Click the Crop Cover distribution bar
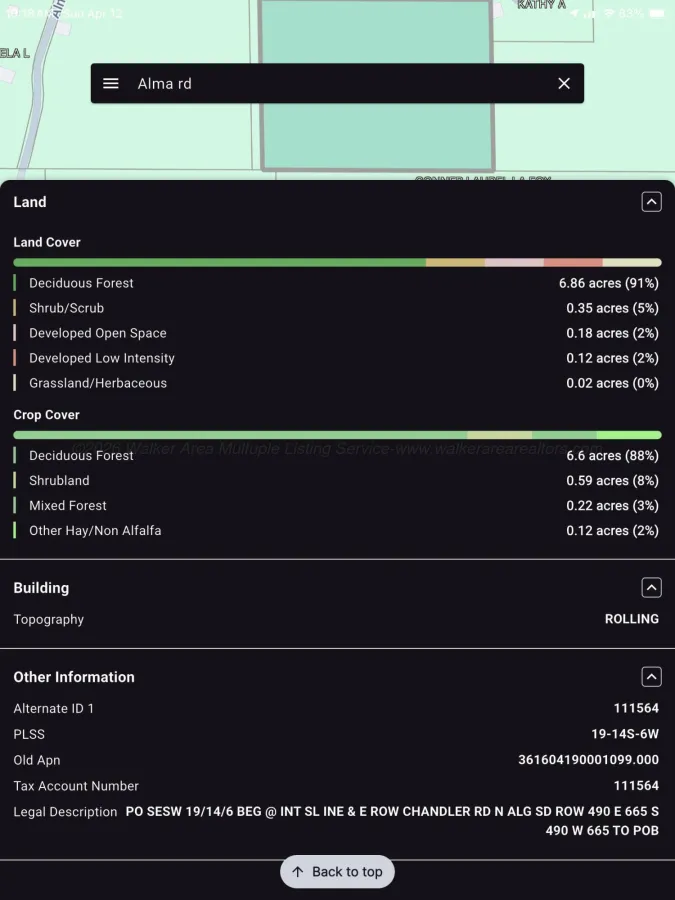The height and width of the screenshot is (900, 675). coord(337,435)
